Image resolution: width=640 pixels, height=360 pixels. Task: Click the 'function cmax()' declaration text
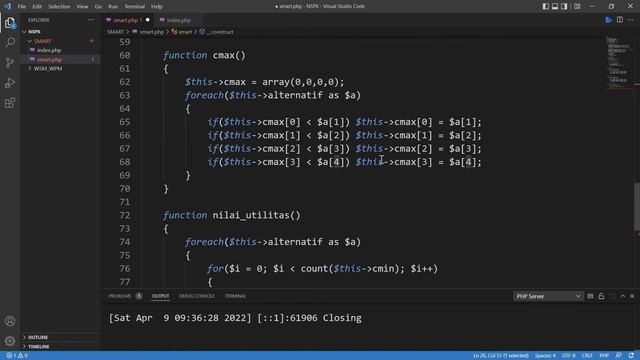point(204,55)
